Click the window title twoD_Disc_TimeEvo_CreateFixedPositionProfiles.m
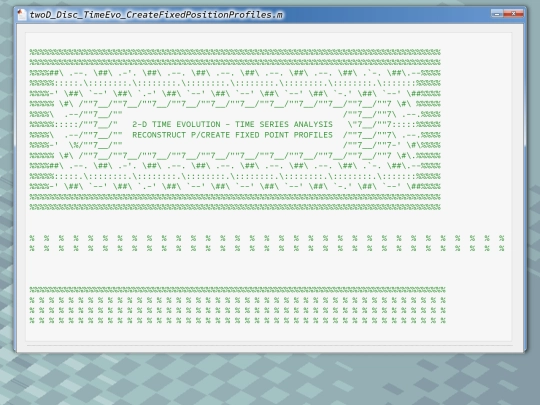This screenshot has height=405, width=540. coord(156,15)
